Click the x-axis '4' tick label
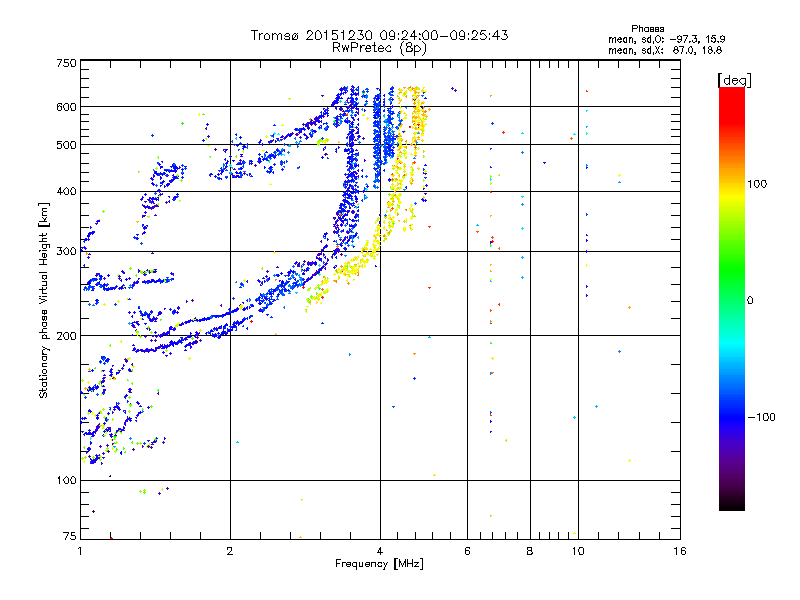800x600 pixels. click(380, 551)
